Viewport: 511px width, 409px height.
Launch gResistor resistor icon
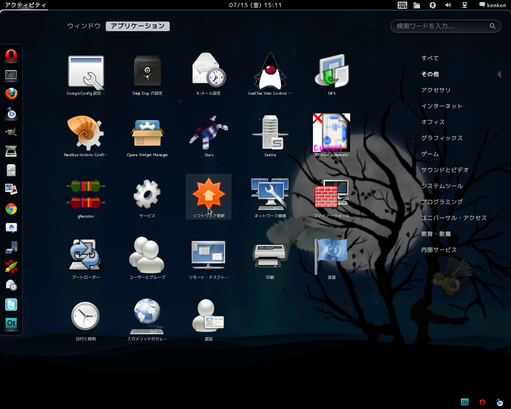click(86, 194)
